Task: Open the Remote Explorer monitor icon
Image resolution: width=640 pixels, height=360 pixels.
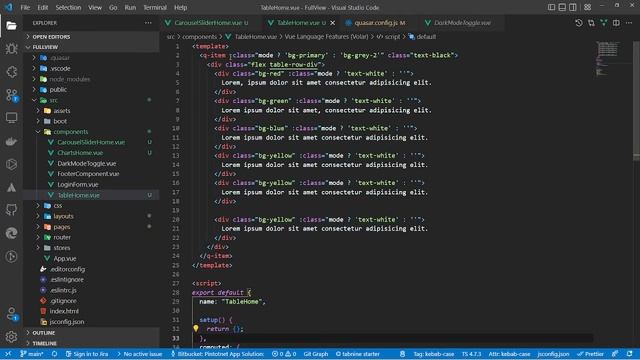Action: 11,118
